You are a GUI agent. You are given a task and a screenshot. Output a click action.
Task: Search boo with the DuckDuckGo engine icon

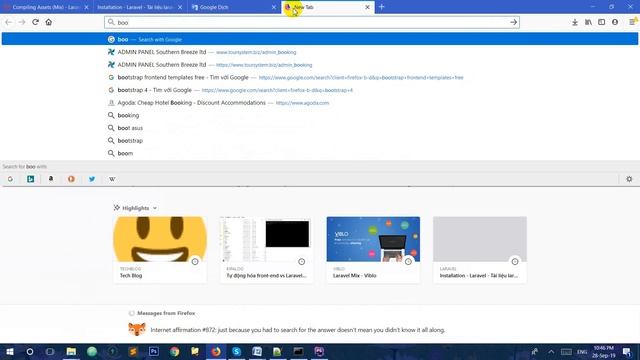[71, 179]
